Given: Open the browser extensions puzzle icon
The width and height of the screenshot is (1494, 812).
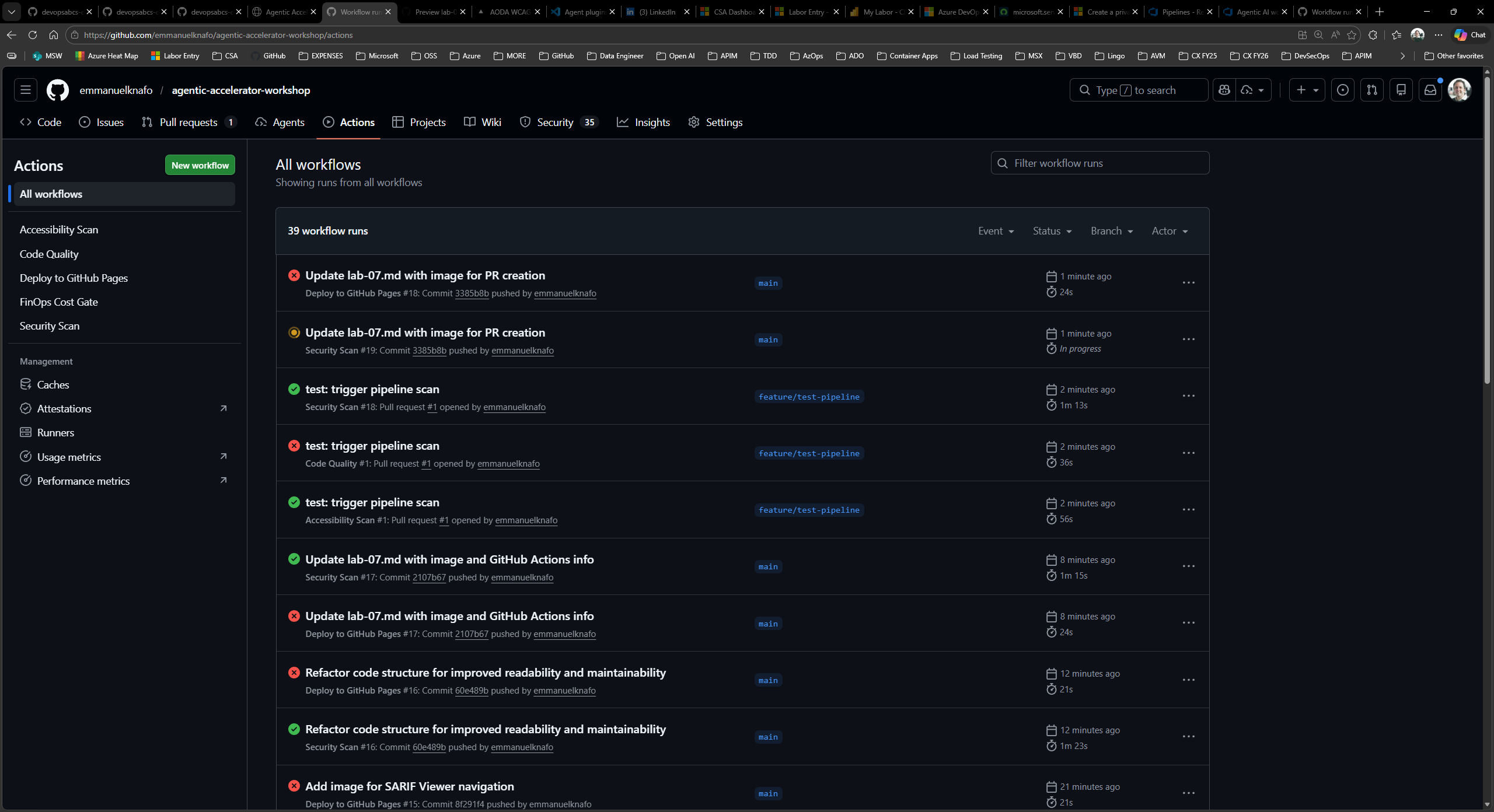Looking at the screenshot, I should pos(1373,34).
